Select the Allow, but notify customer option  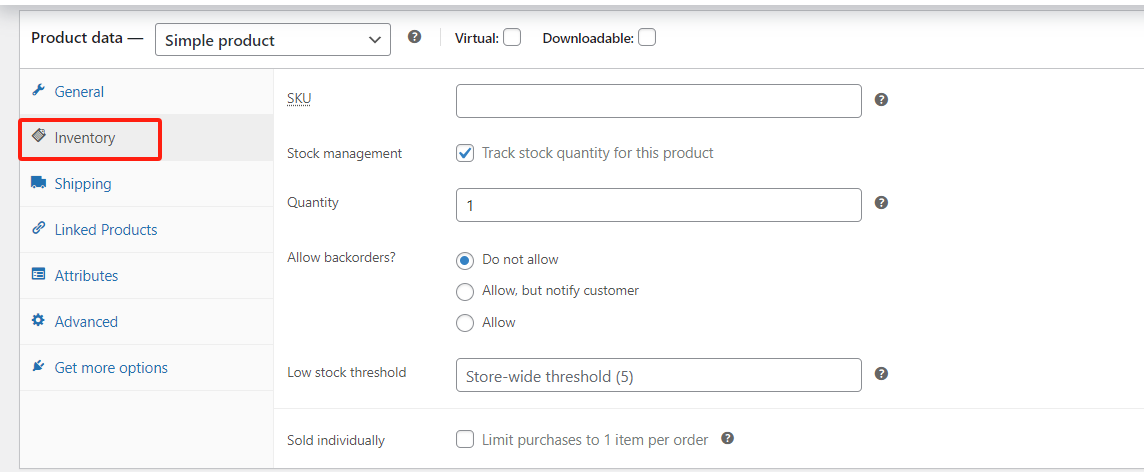coord(465,291)
